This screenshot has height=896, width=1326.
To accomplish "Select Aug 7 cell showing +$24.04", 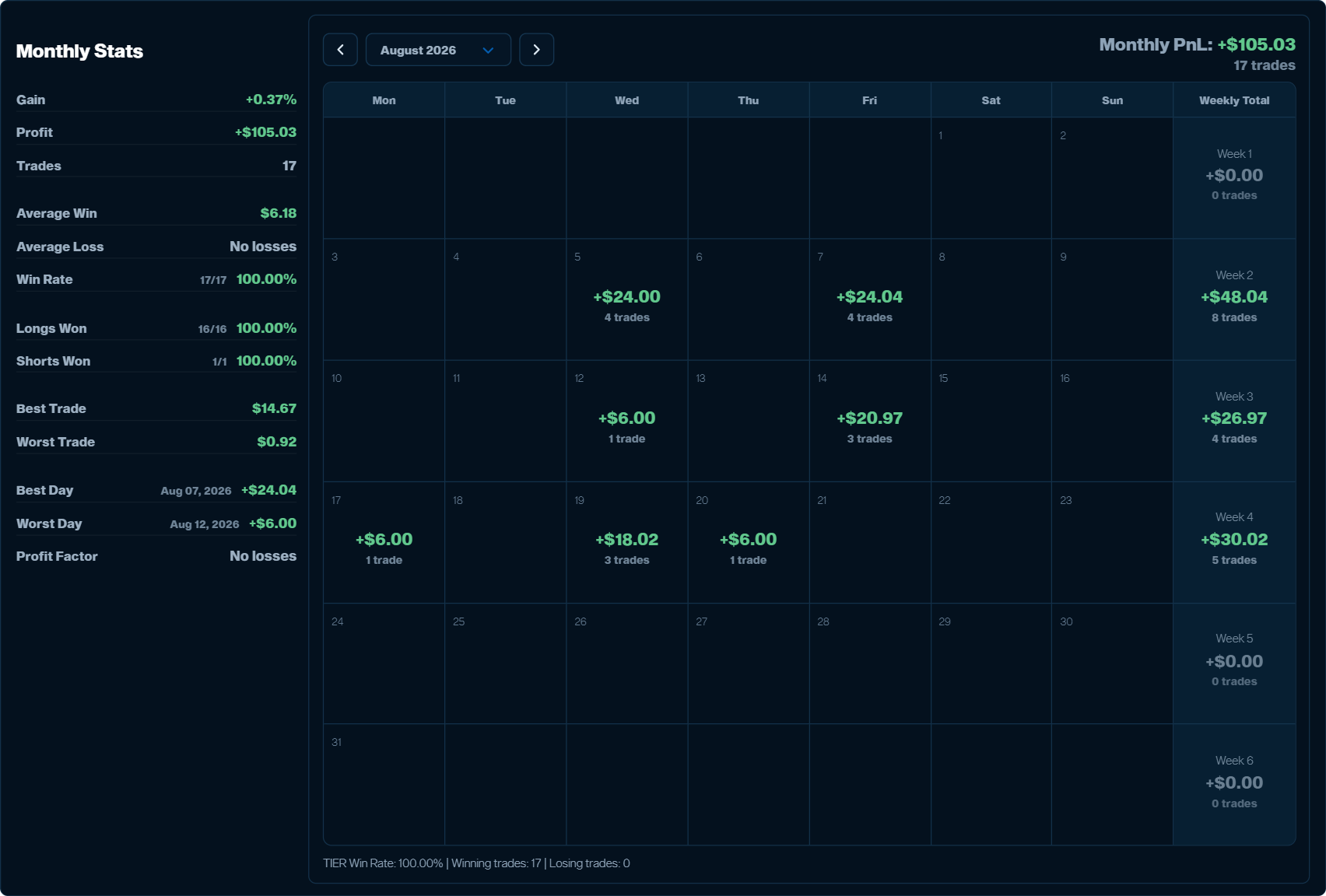I will point(869,299).
